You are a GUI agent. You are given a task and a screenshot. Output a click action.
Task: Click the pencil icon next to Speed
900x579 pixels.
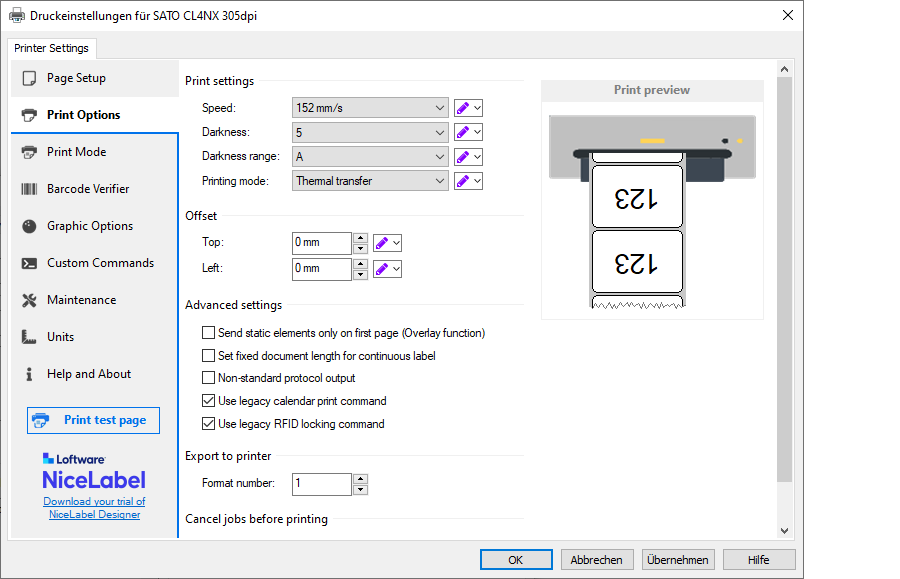click(463, 108)
